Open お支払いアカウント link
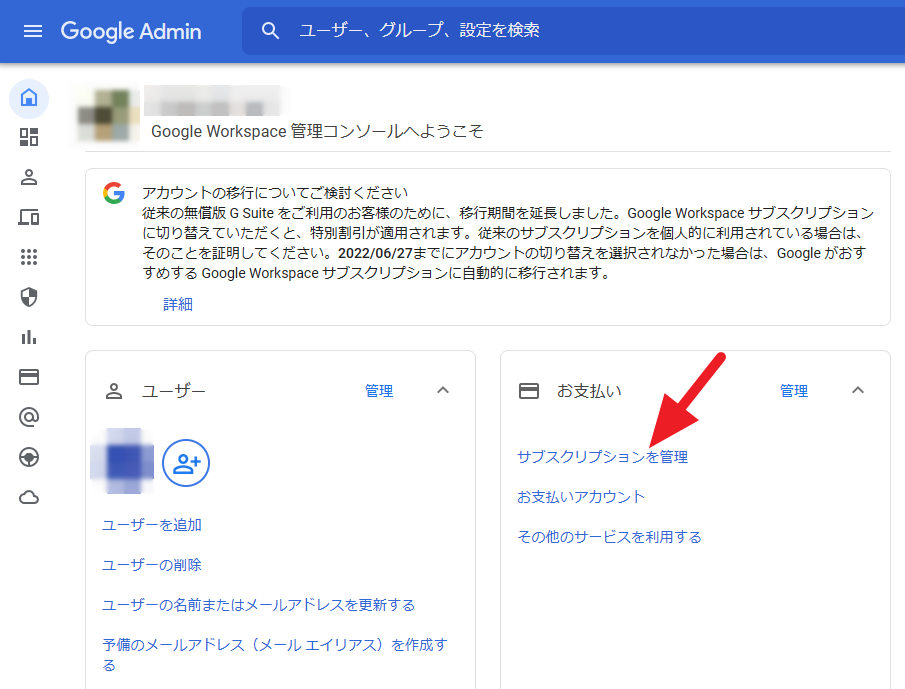Image resolution: width=905 pixels, height=689 pixels. click(581, 497)
